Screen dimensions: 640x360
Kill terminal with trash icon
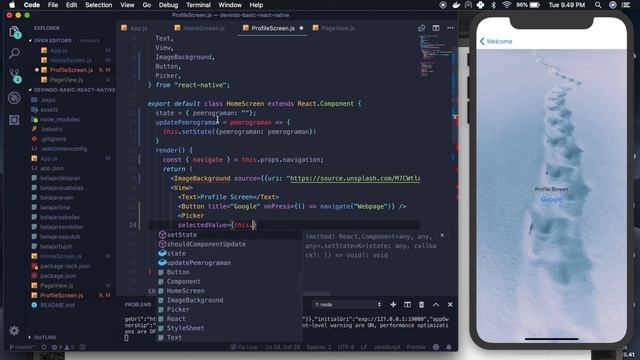(x=421, y=304)
